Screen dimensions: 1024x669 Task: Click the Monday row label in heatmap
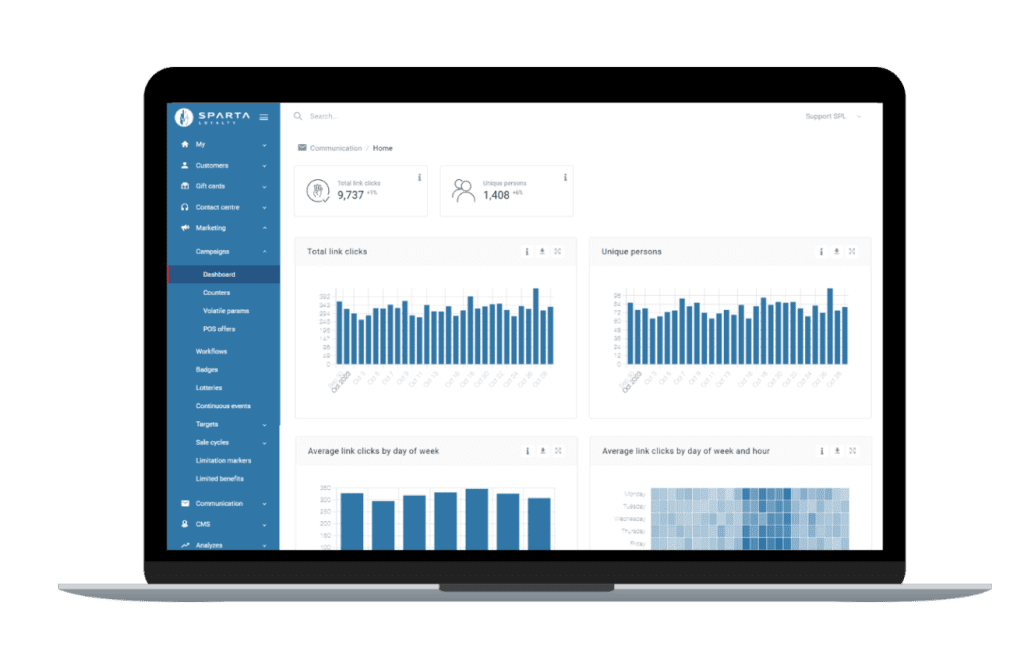(635, 494)
